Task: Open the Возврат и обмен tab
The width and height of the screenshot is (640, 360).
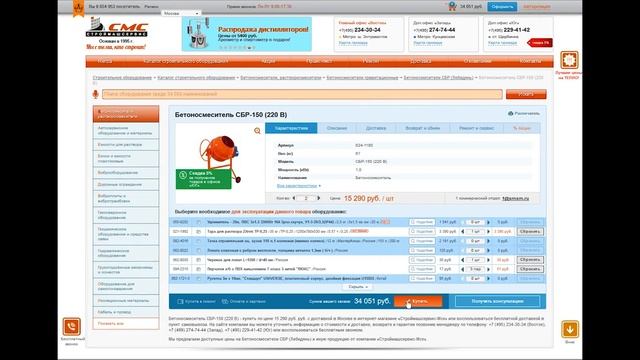Action: [422, 128]
